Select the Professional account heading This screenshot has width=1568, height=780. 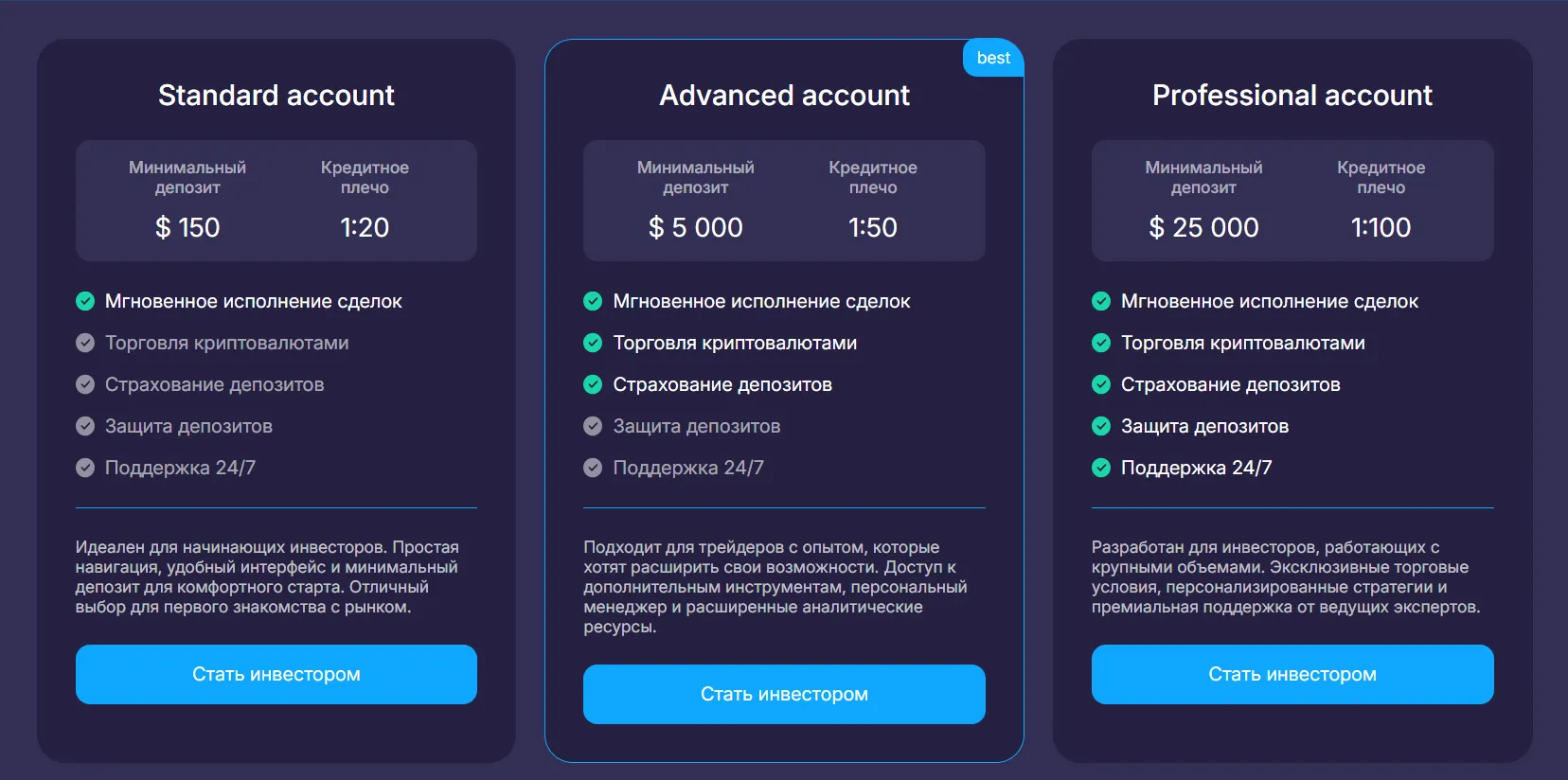click(x=1292, y=96)
